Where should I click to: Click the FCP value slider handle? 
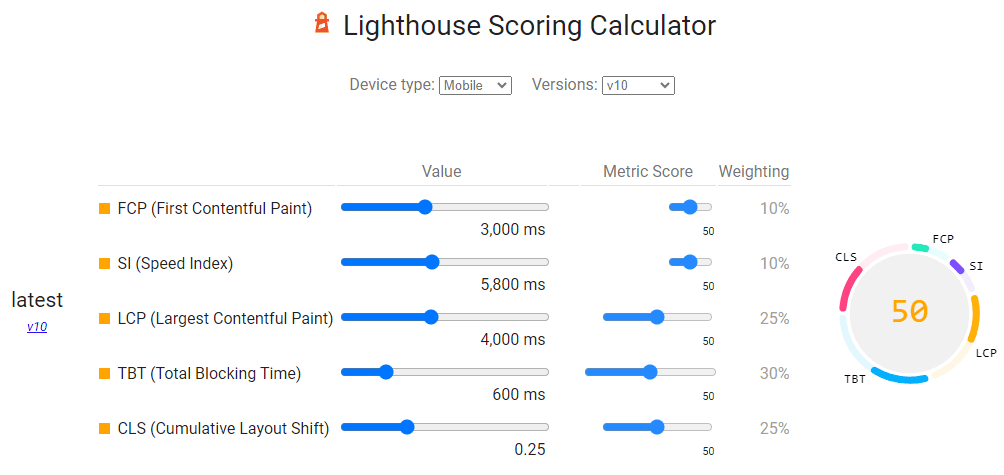(x=425, y=207)
